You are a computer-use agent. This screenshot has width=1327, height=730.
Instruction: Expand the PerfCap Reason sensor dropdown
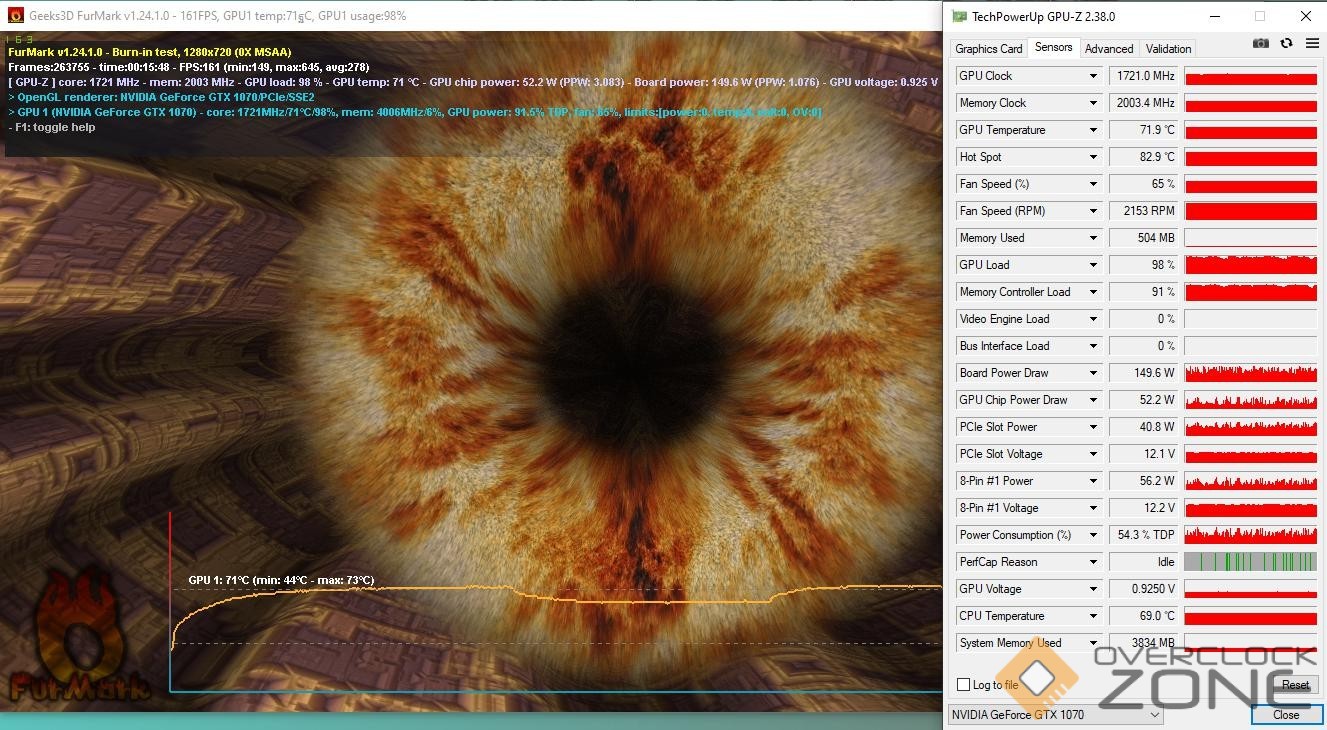pos(1093,562)
